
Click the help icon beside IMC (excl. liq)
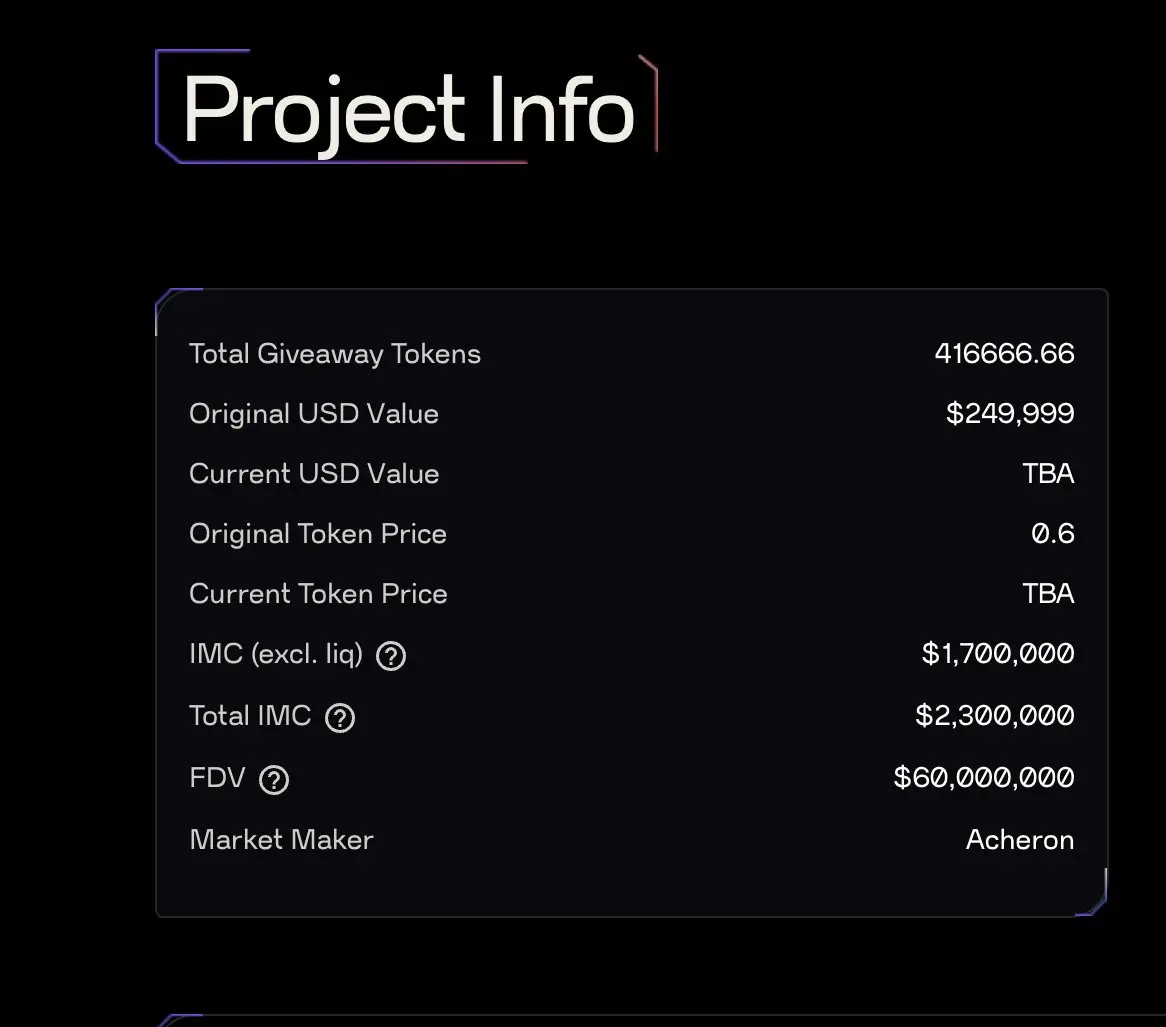(x=390, y=656)
